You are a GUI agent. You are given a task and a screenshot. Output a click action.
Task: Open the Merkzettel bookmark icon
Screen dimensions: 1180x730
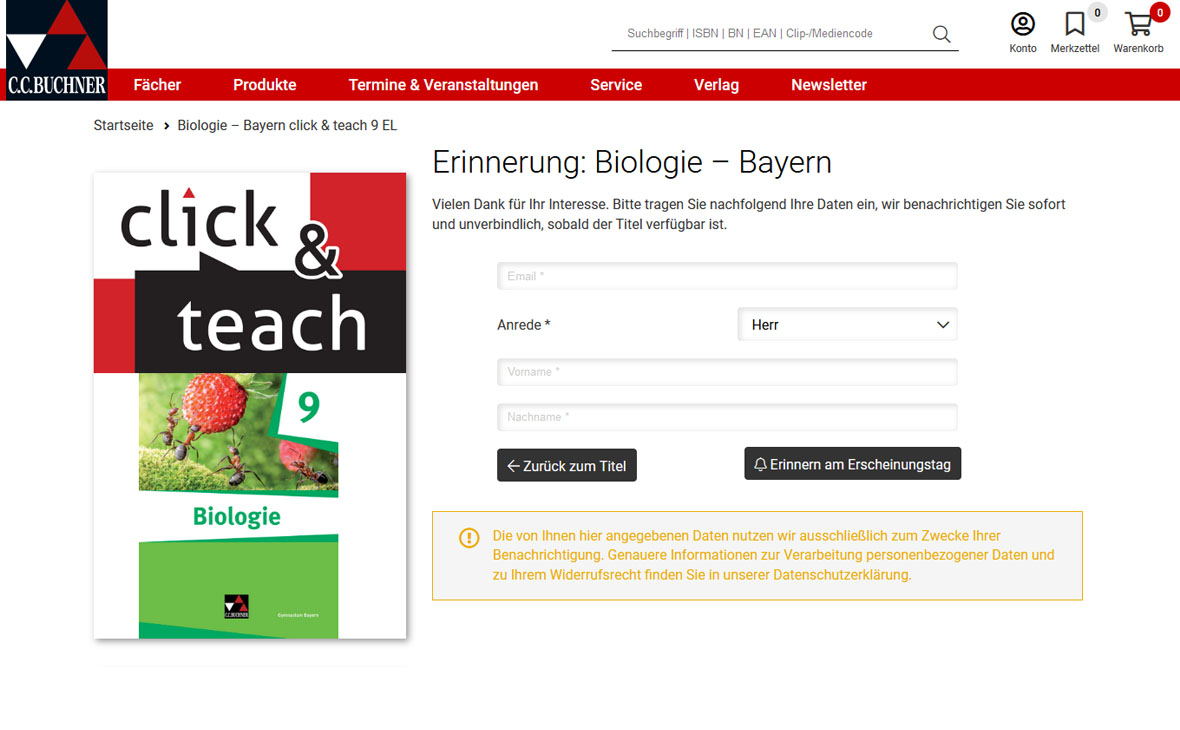pos(1075,24)
